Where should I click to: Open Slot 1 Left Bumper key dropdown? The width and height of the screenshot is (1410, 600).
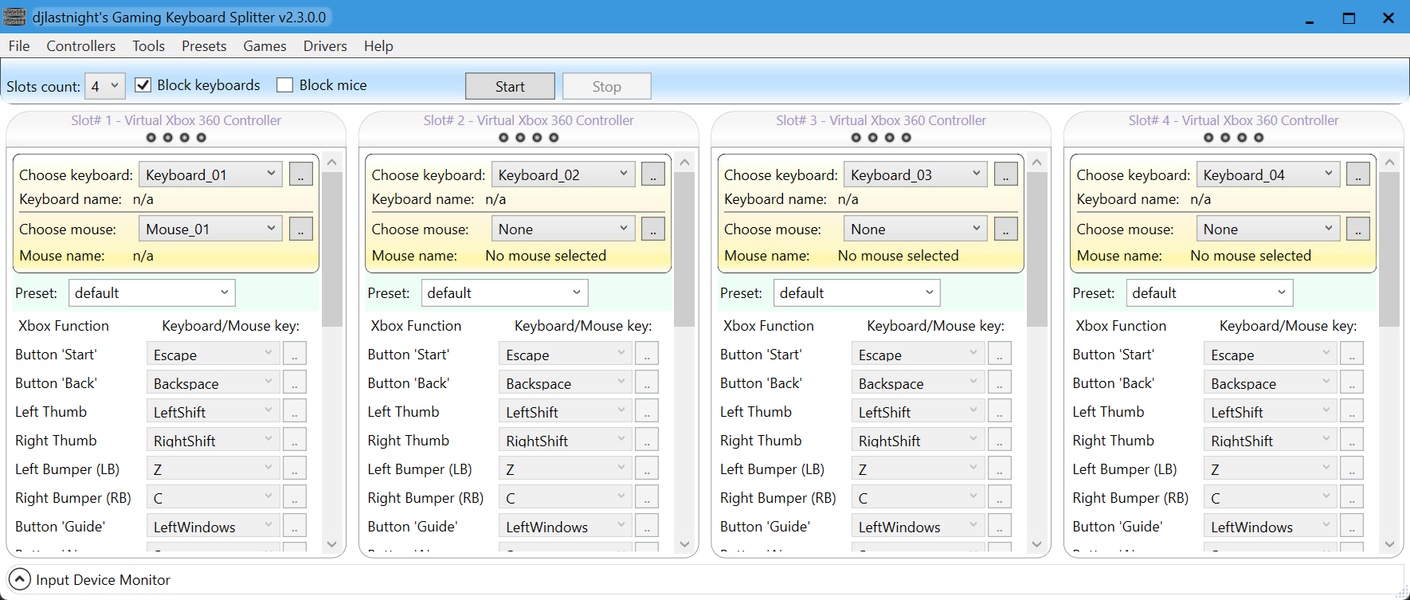(x=212, y=469)
